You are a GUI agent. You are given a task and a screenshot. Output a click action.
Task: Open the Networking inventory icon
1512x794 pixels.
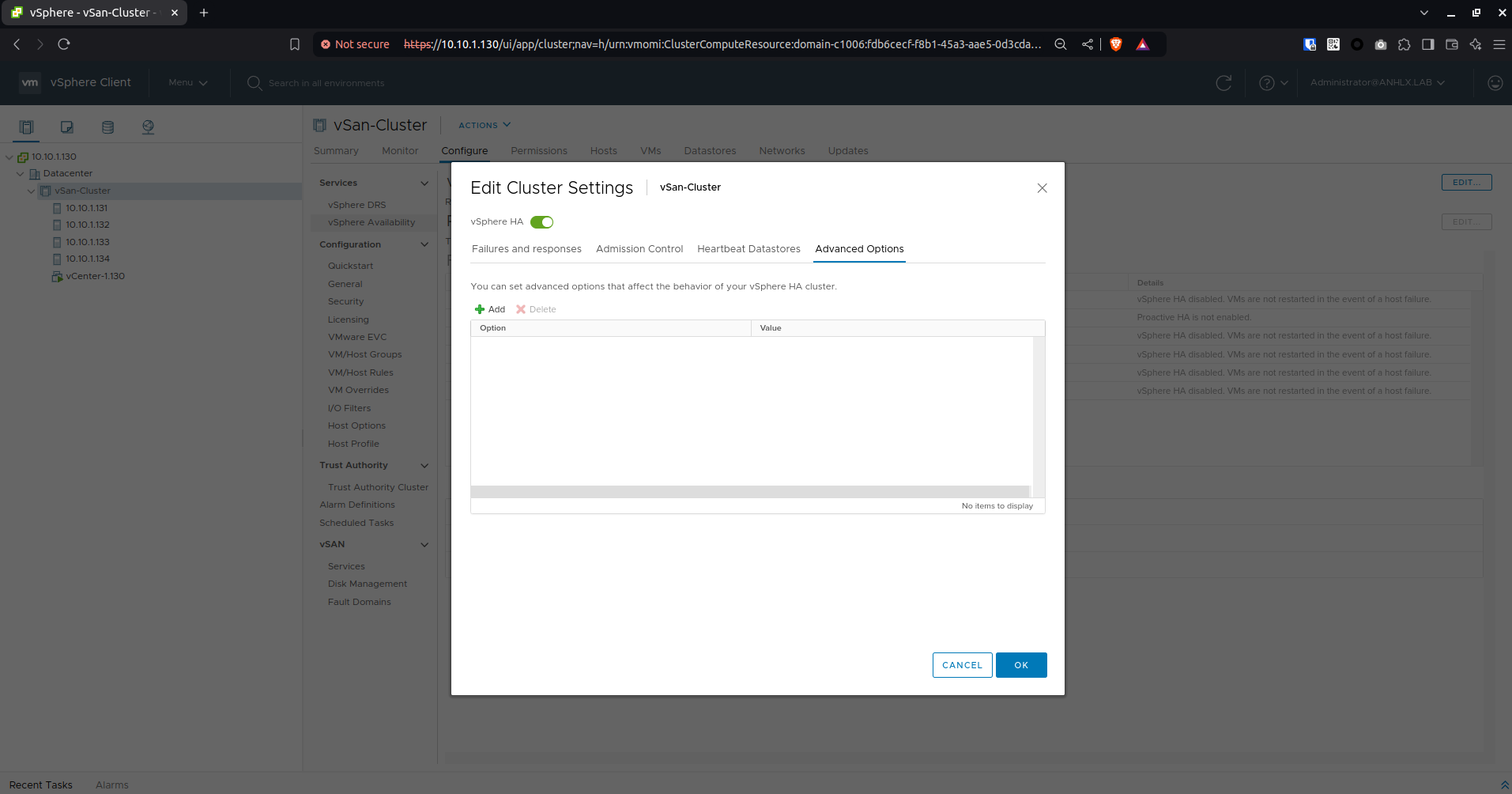148,127
